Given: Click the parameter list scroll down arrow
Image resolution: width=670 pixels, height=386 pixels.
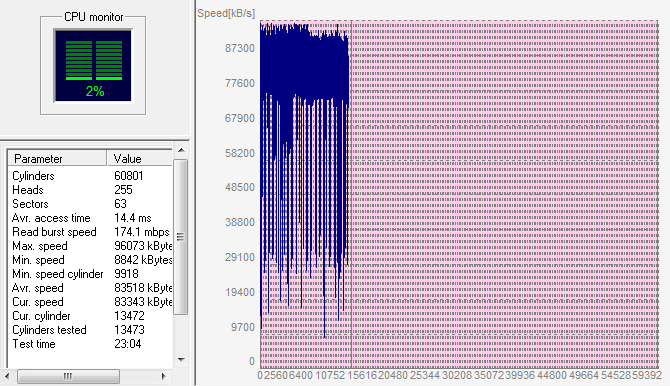Looking at the screenshot, I should point(181,359).
